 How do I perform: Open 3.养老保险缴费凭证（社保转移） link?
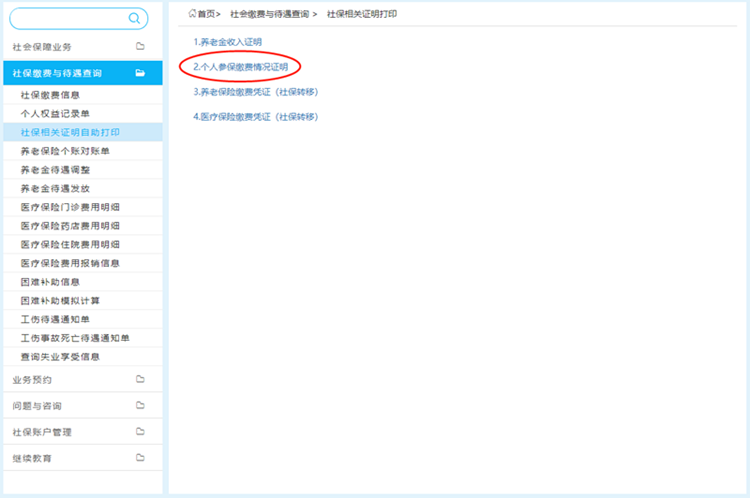(255, 92)
